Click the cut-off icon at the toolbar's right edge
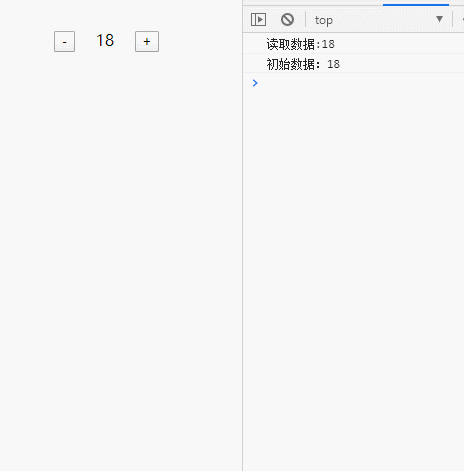Screen dimensions: 464x471 [463, 20]
